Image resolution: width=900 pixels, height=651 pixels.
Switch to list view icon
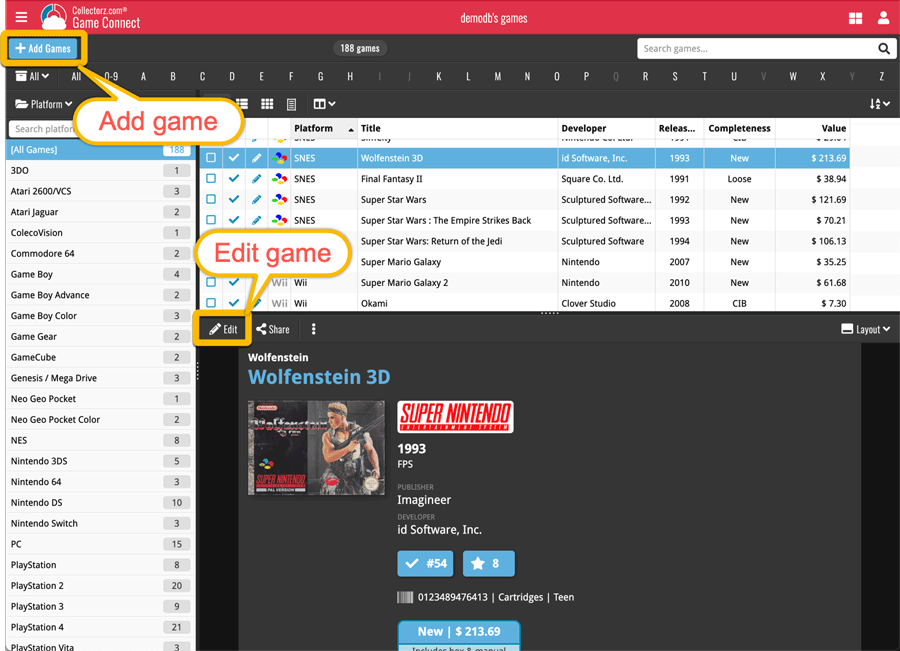pyautogui.click(x=242, y=104)
